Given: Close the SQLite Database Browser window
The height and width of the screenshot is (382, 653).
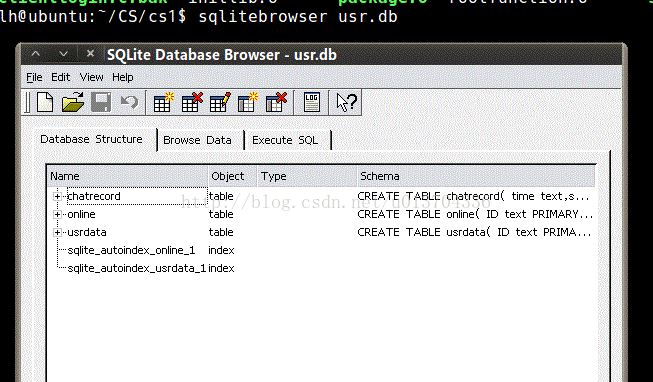Looking at the screenshot, I should (90, 53).
